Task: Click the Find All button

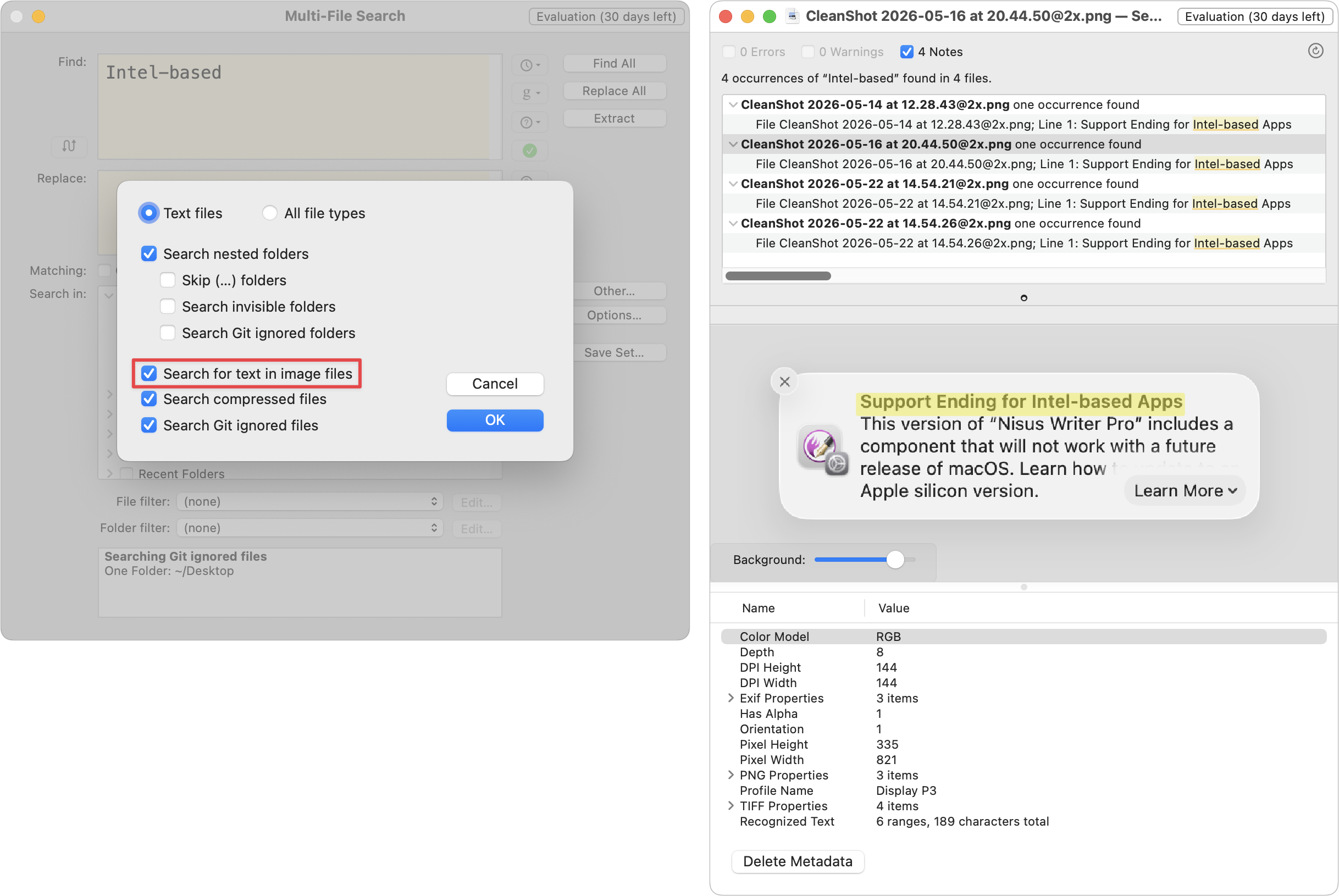Action: [614, 63]
